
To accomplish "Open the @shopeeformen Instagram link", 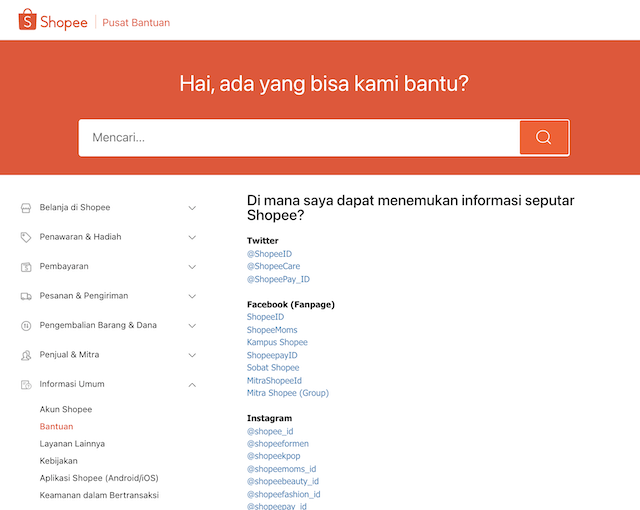I will (278, 443).
